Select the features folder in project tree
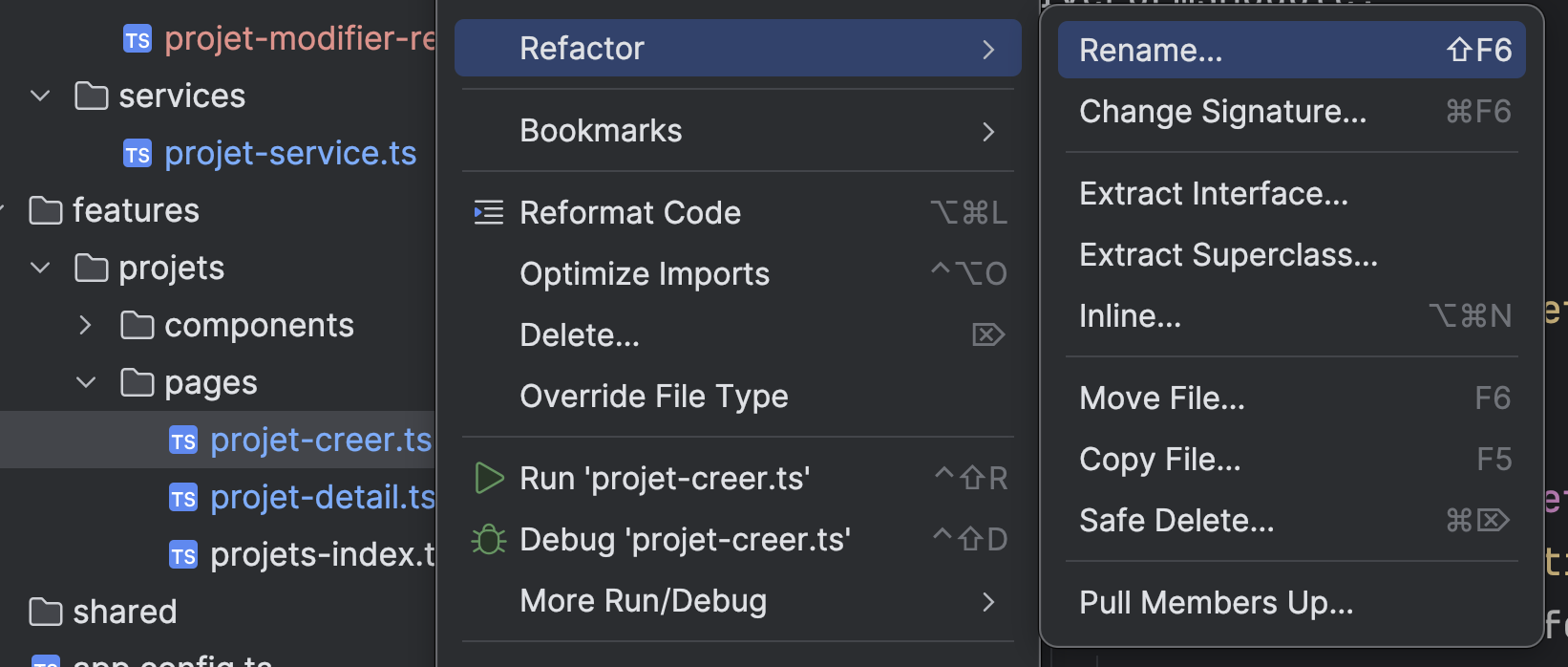This screenshot has width=1568, height=667. pos(136,210)
